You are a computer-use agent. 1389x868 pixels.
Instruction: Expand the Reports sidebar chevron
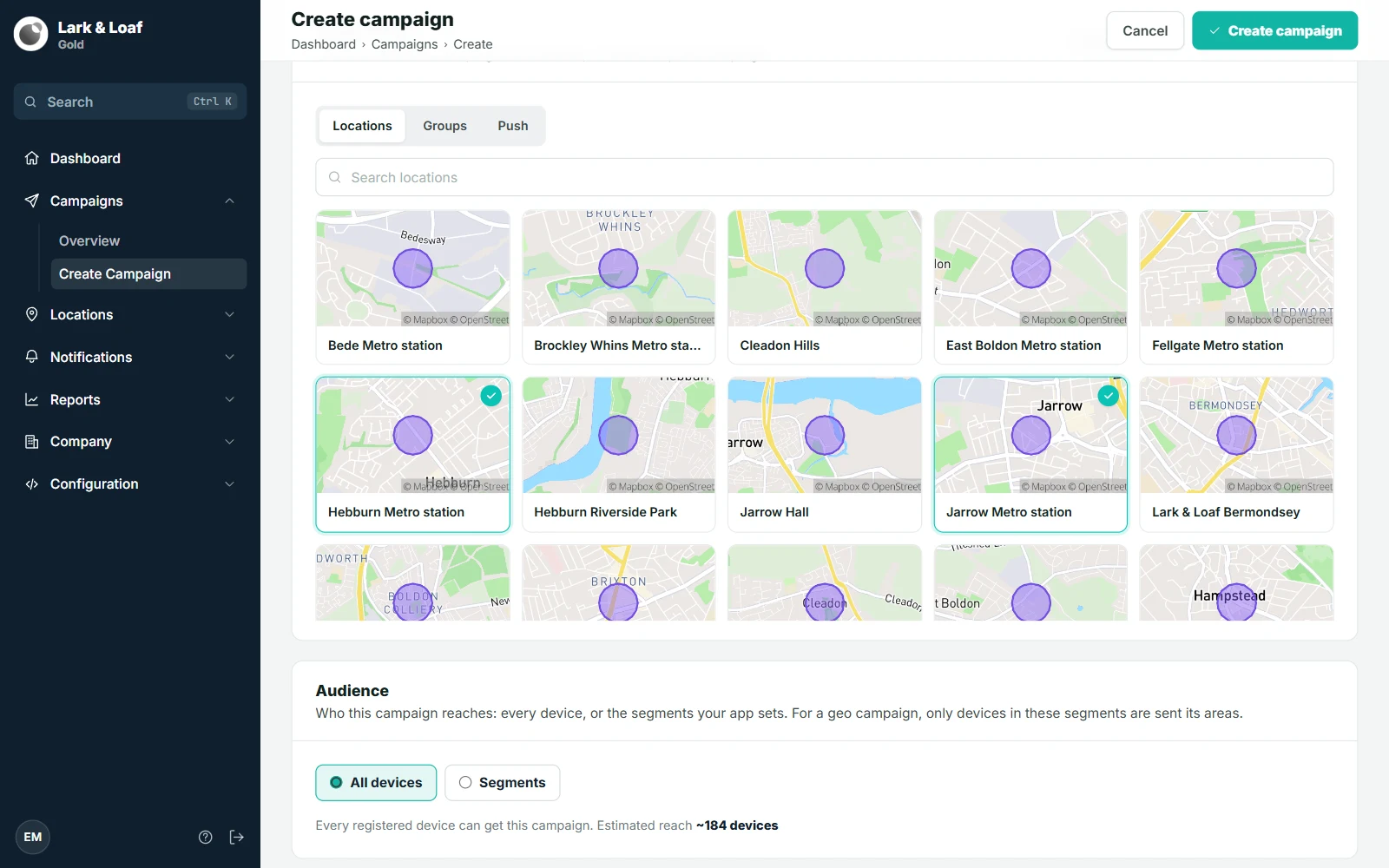[229, 399]
